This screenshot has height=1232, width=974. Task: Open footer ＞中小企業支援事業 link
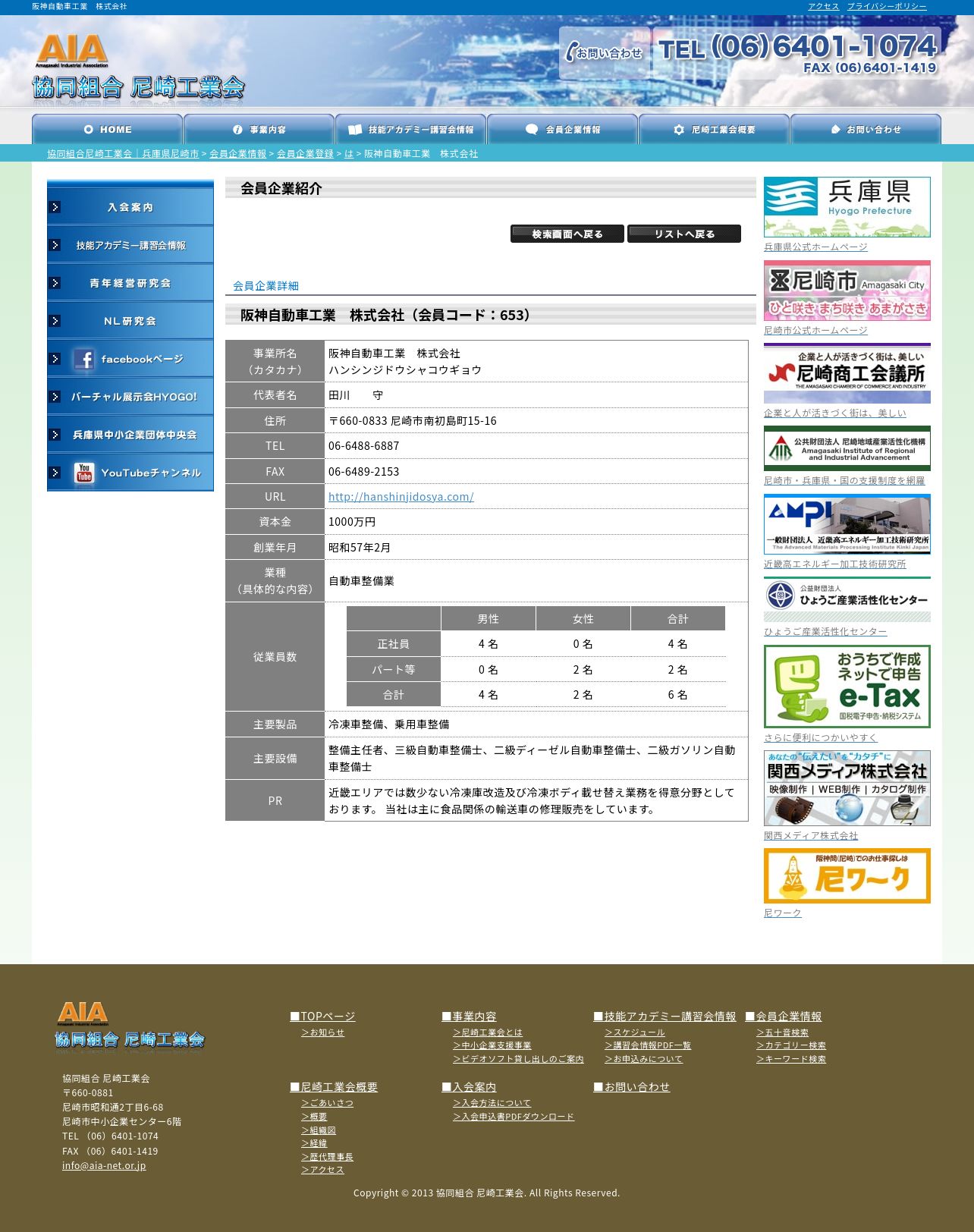[492, 1045]
